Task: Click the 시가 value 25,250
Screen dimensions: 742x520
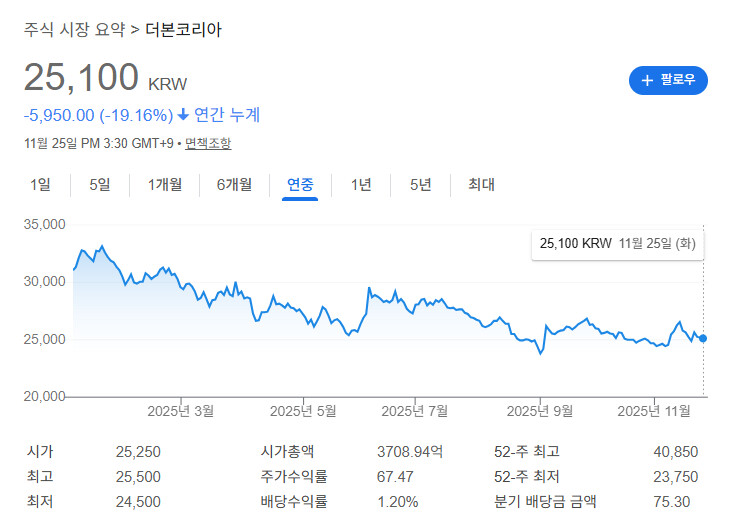Action: coord(138,452)
